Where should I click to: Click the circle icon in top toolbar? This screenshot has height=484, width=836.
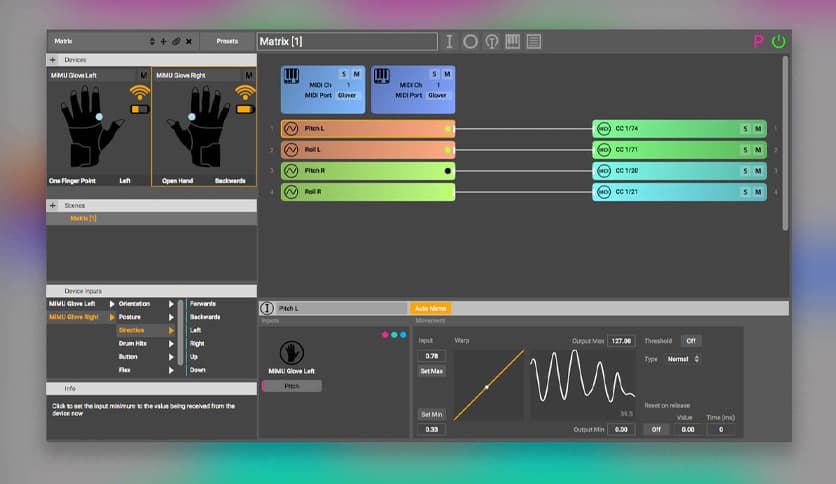[470, 41]
